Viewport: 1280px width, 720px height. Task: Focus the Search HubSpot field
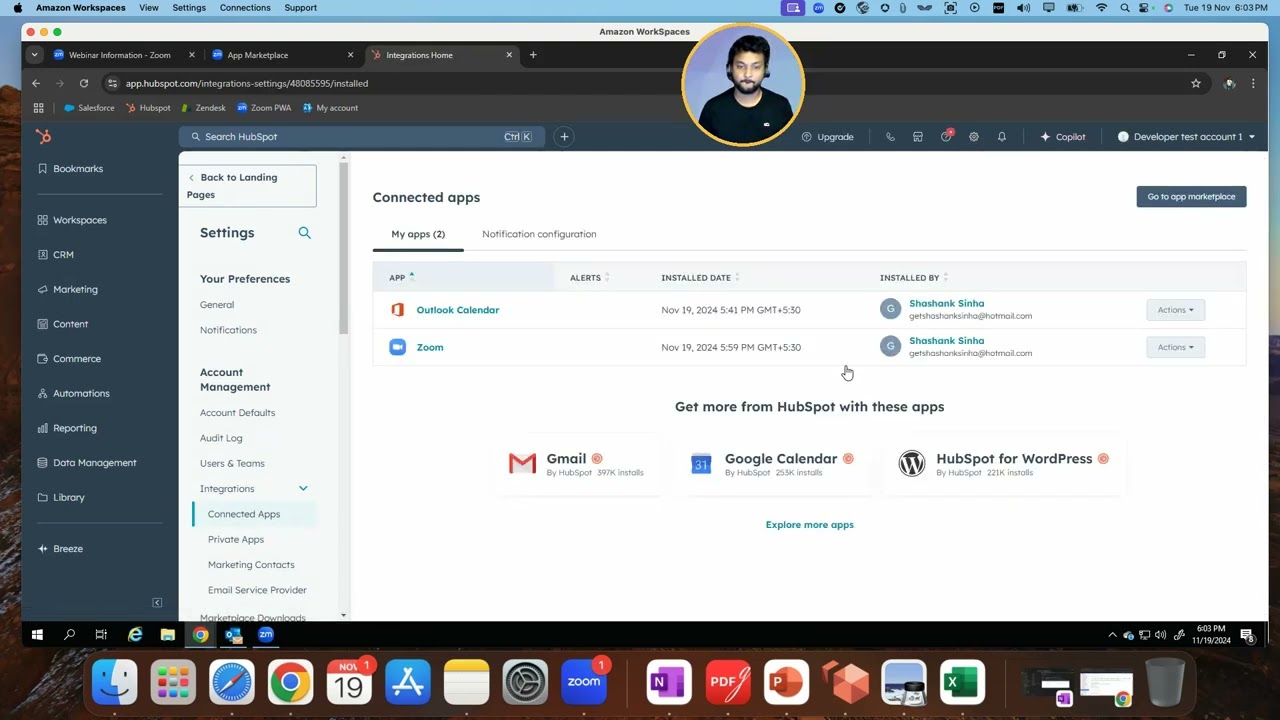362,137
